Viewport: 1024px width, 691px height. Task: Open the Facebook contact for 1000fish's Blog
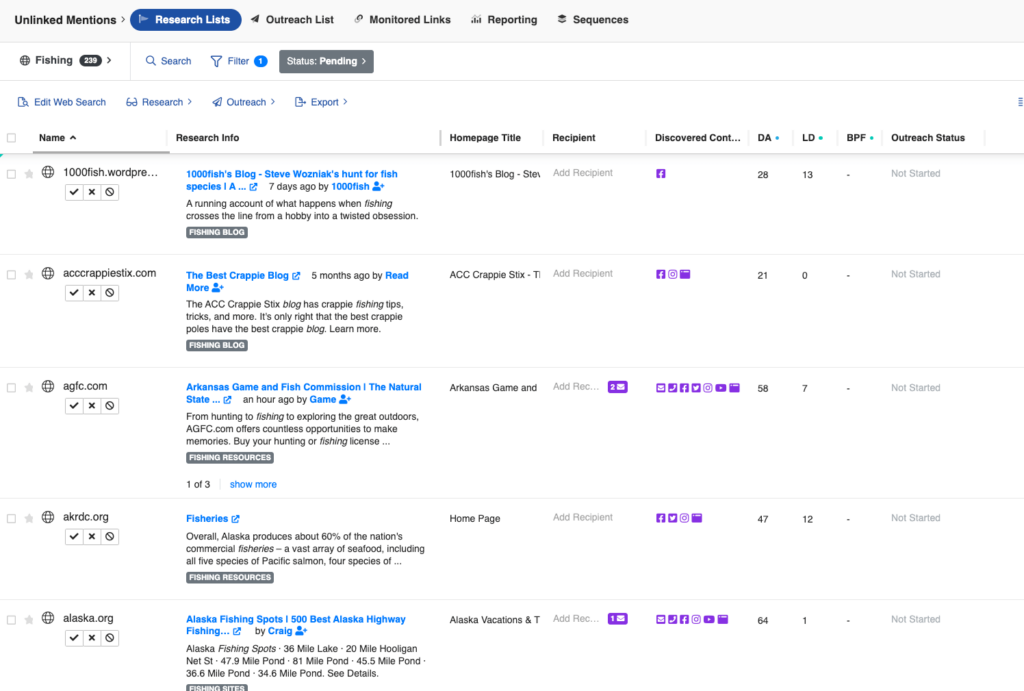(660, 172)
